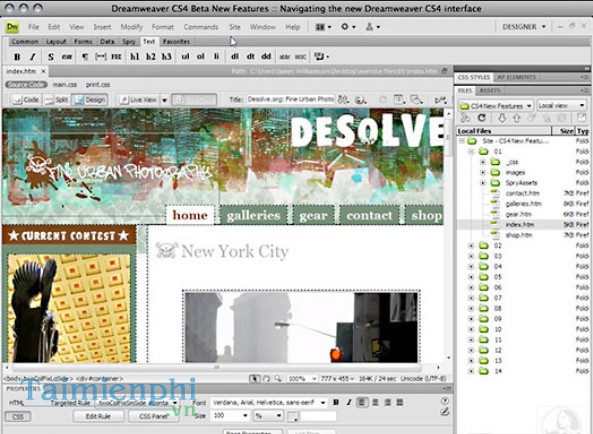The image size is (593, 434).
Task: Open the Local view dropdown
Action: (x=562, y=106)
